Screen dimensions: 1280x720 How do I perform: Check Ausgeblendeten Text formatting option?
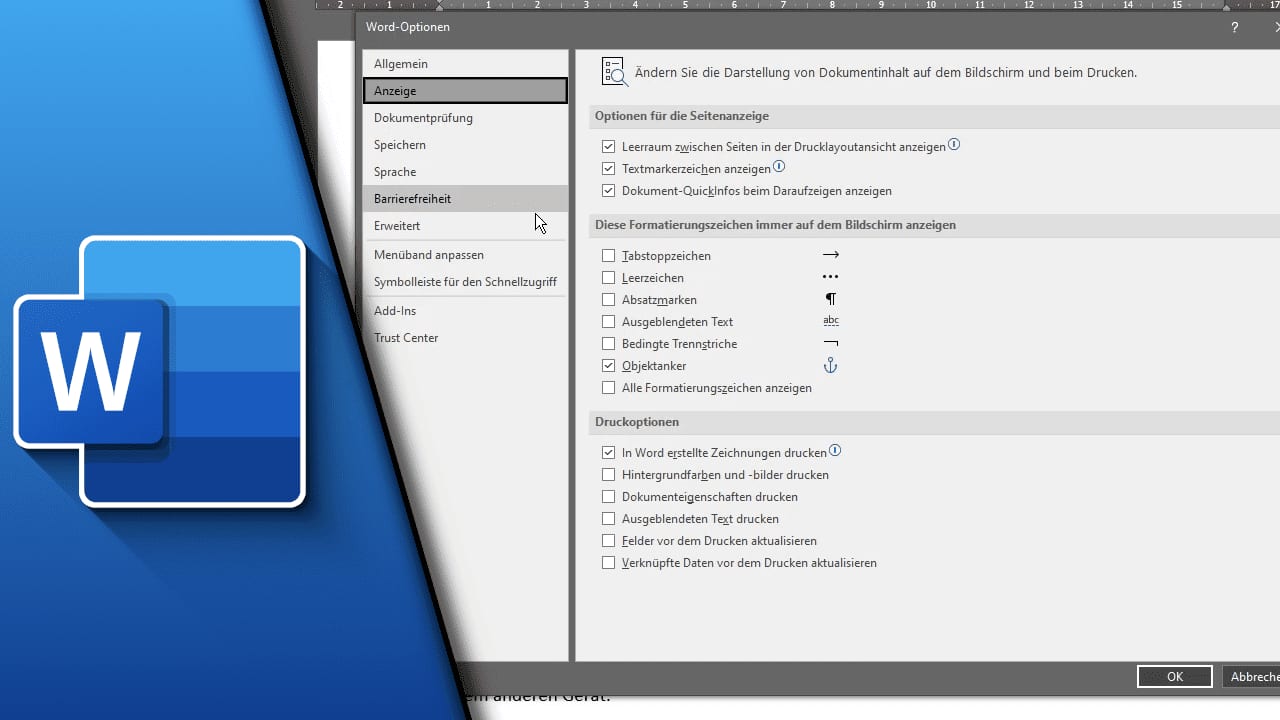609,322
